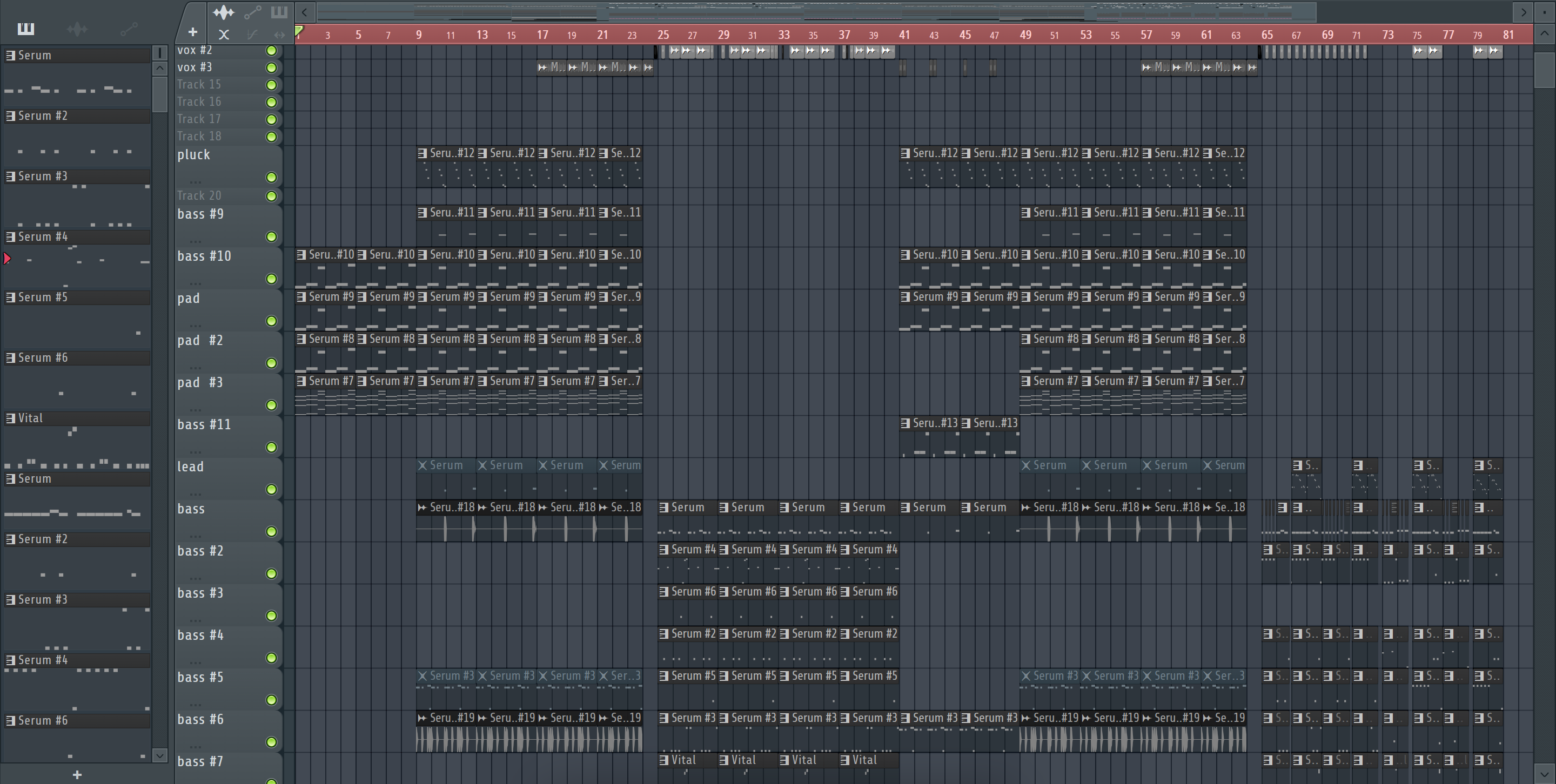Click up arrow of playlist vertical scrollbar
Image resolution: width=1556 pixels, height=784 pixels.
click(1545, 34)
